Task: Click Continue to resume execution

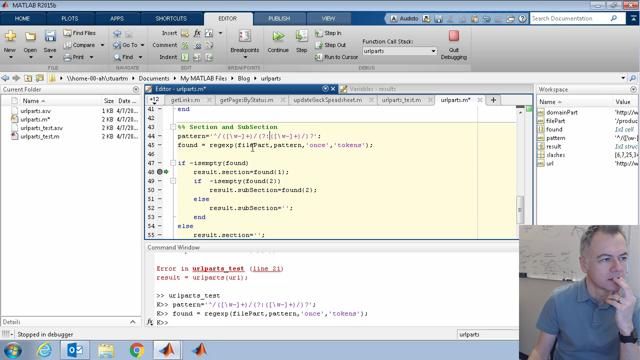Action: [278, 41]
